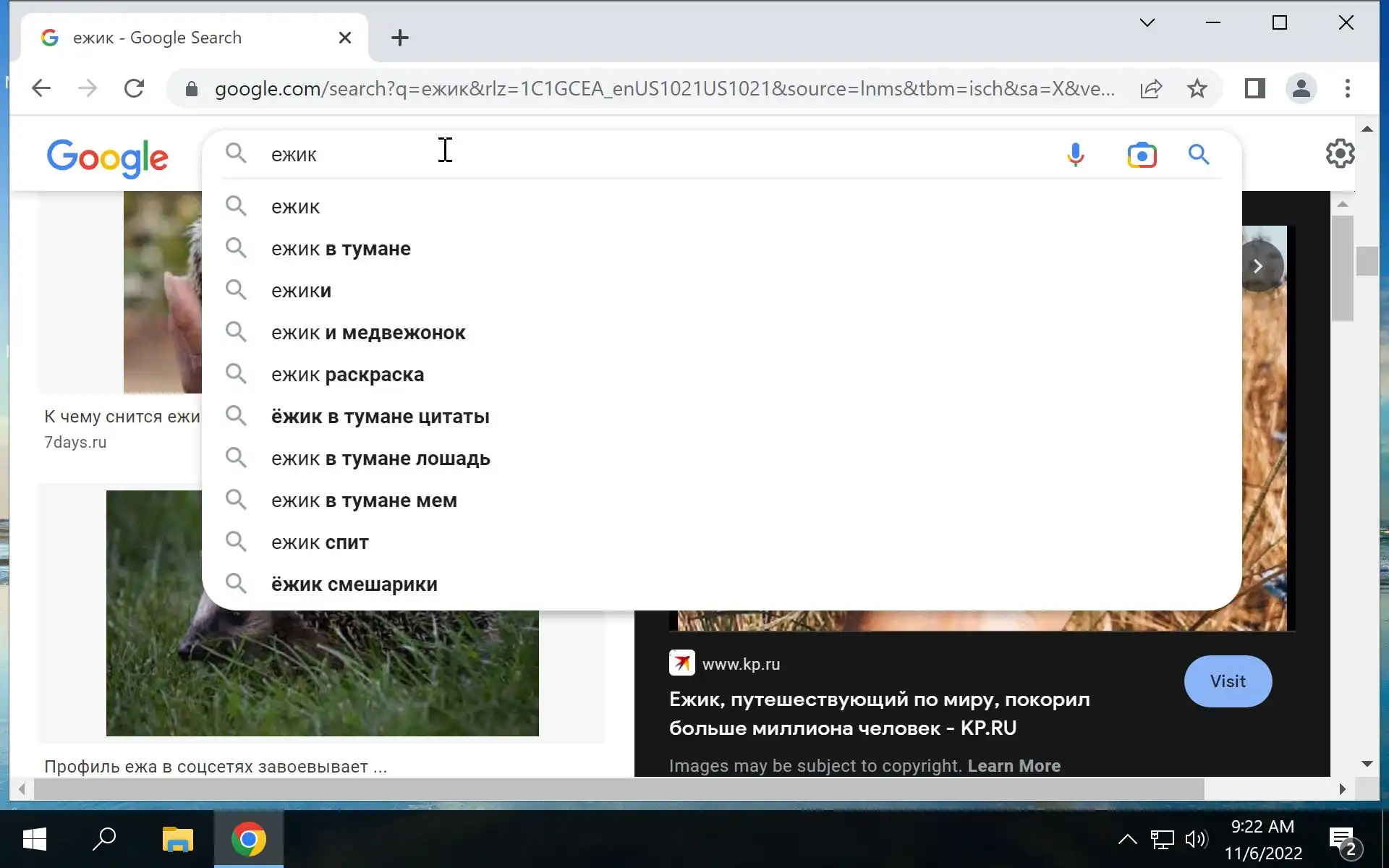Open the Learn More copyright link

1014,766
